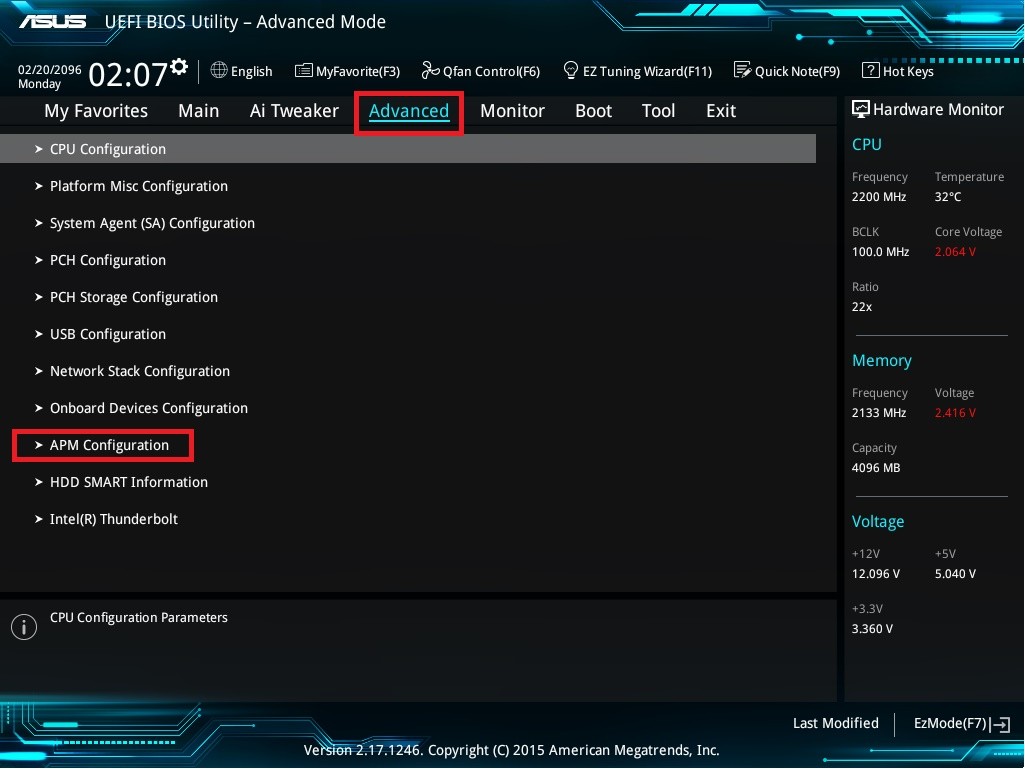Image resolution: width=1025 pixels, height=769 pixels.
Task: Expand PCH Storage Configuration arrow
Action: [39, 297]
